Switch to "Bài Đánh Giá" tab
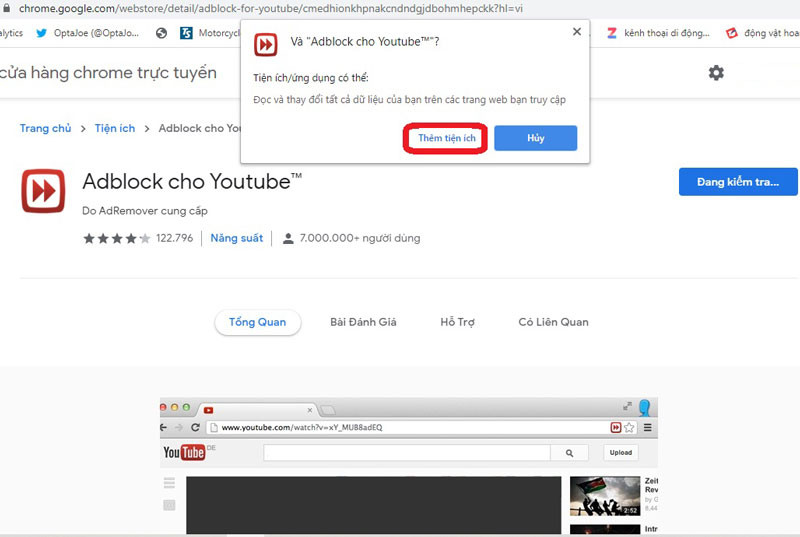 (363, 322)
